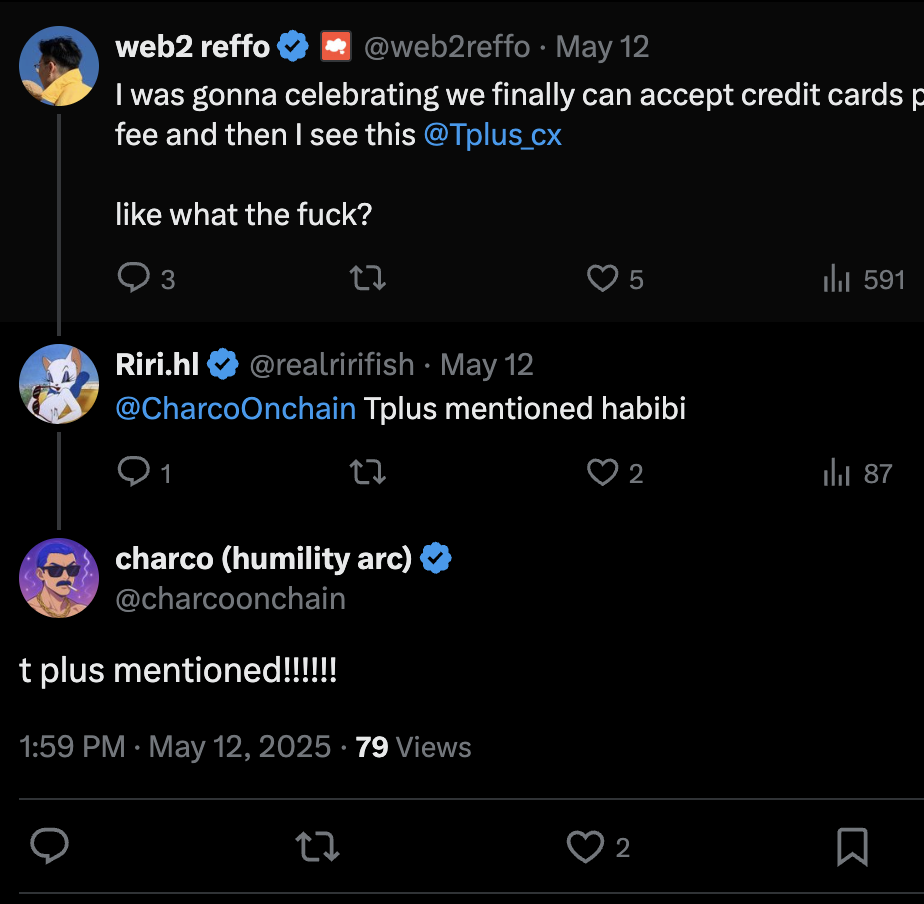View analytics showing 591 views
The height and width of the screenshot is (904, 924).
pyautogui.click(x=836, y=279)
